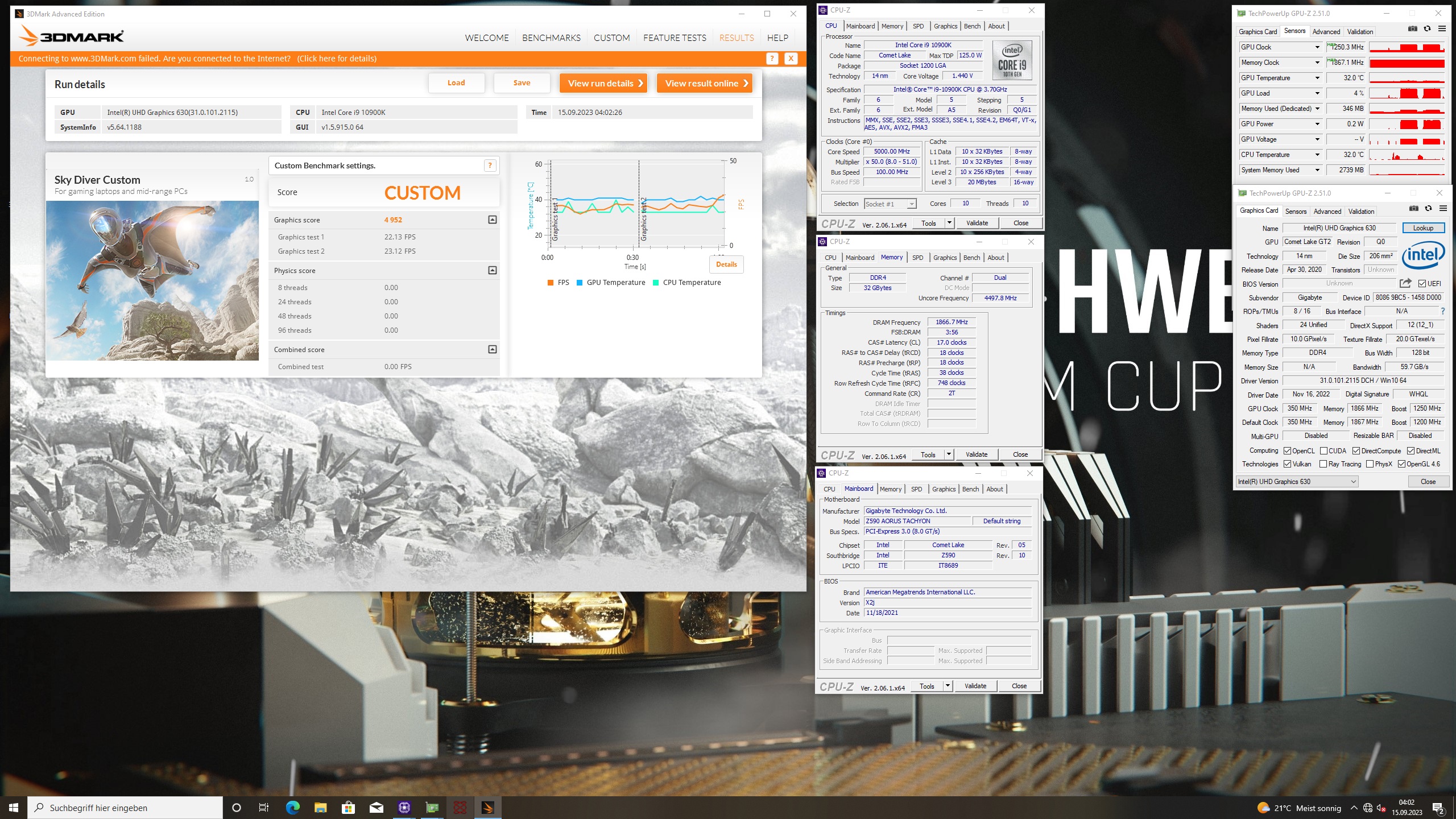
Task: Collapse the Combined score section
Action: point(493,349)
